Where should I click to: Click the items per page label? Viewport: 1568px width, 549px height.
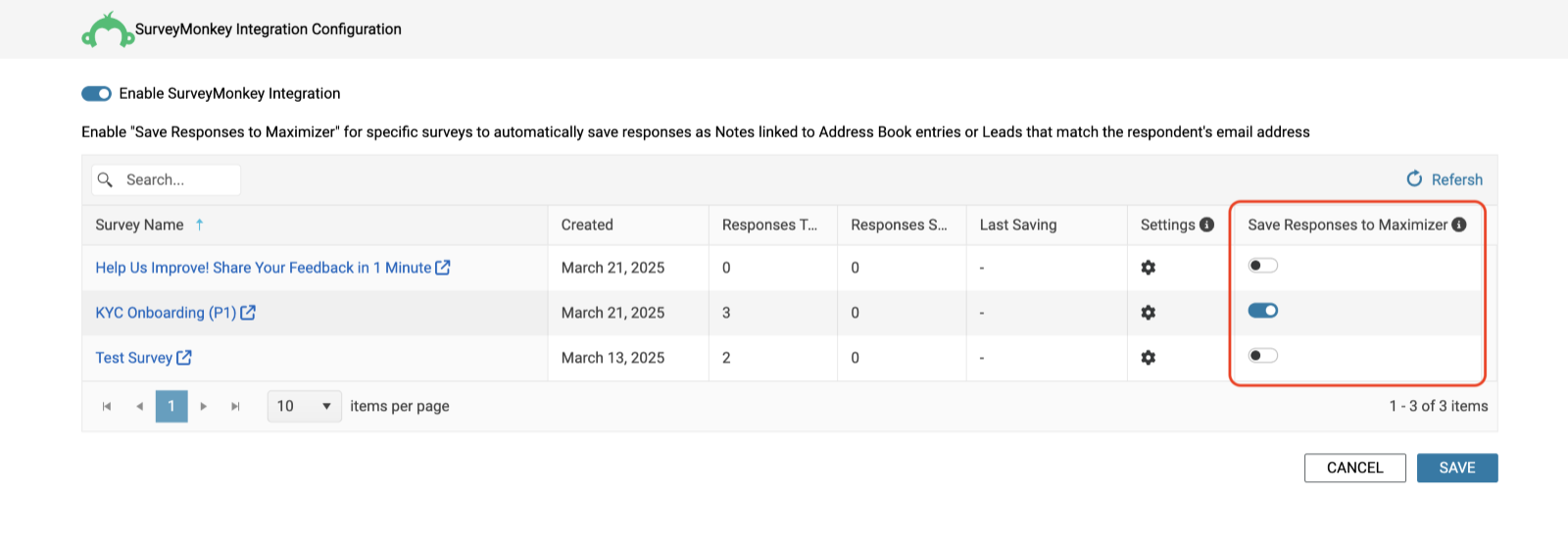click(x=400, y=406)
